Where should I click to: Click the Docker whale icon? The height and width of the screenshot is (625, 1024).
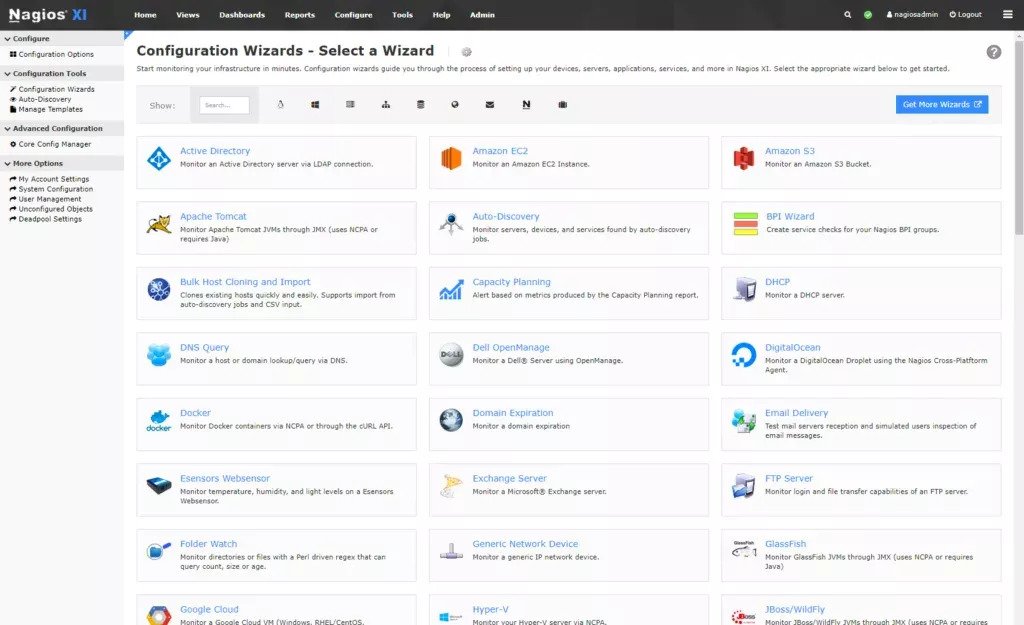click(159, 421)
